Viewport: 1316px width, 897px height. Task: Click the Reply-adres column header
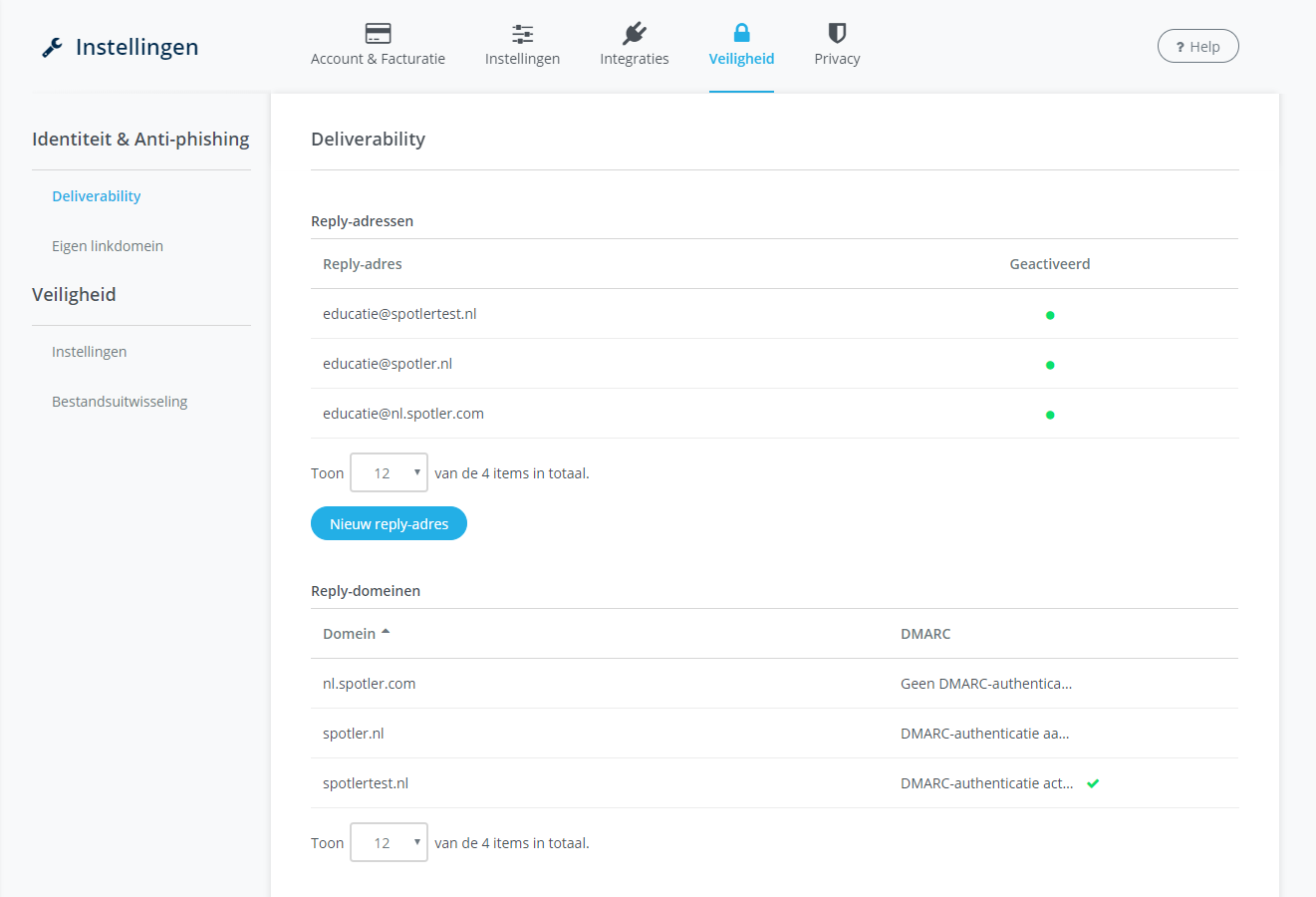[x=363, y=264]
